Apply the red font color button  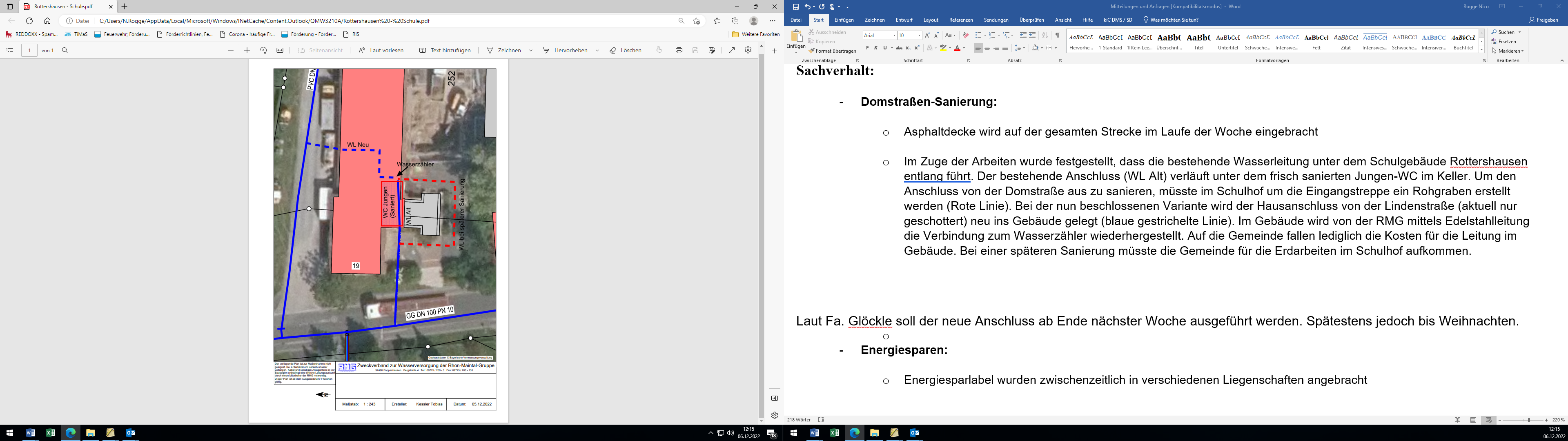click(958, 48)
